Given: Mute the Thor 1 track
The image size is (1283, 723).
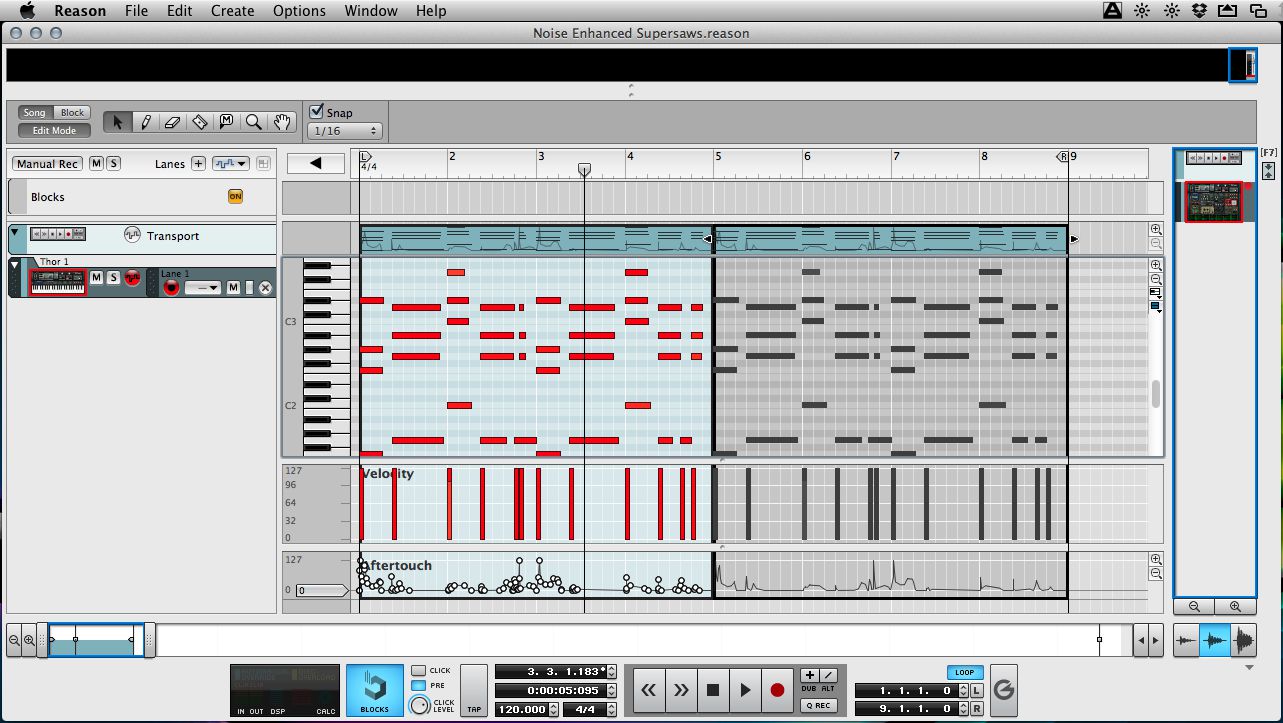Looking at the screenshot, I should (96, 277).
